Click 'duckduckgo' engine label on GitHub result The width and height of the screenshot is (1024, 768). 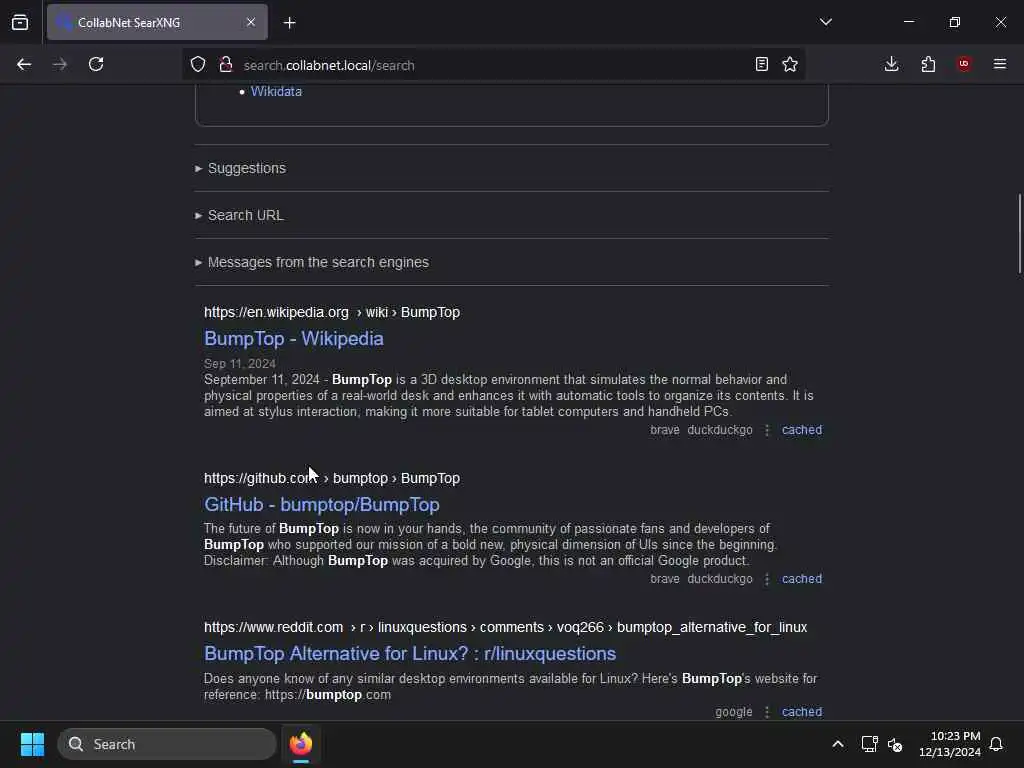click(x=720, y=579)
